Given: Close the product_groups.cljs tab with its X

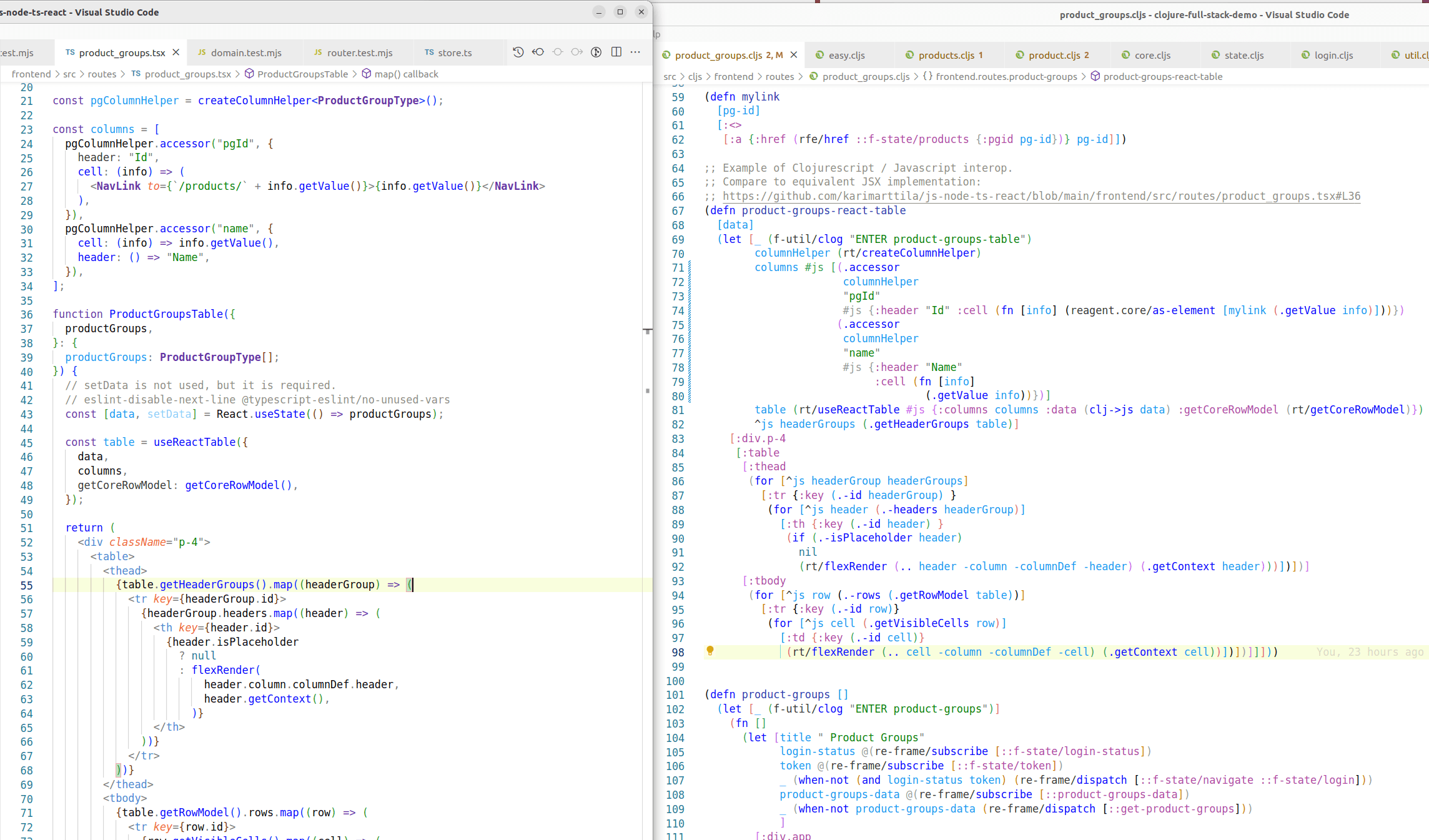Looking at the screenshot, I should click(794, 54).
